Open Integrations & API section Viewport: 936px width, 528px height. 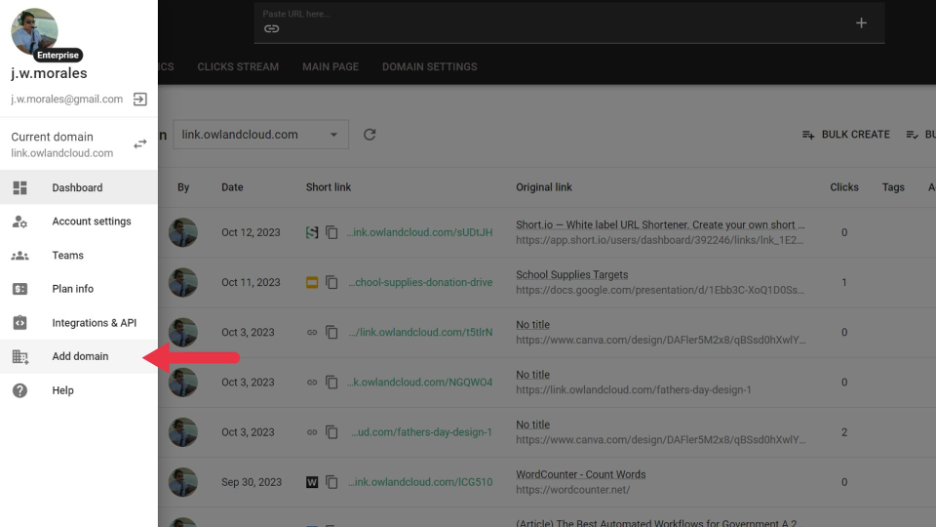pyautogui.click(x=79, y=323)
